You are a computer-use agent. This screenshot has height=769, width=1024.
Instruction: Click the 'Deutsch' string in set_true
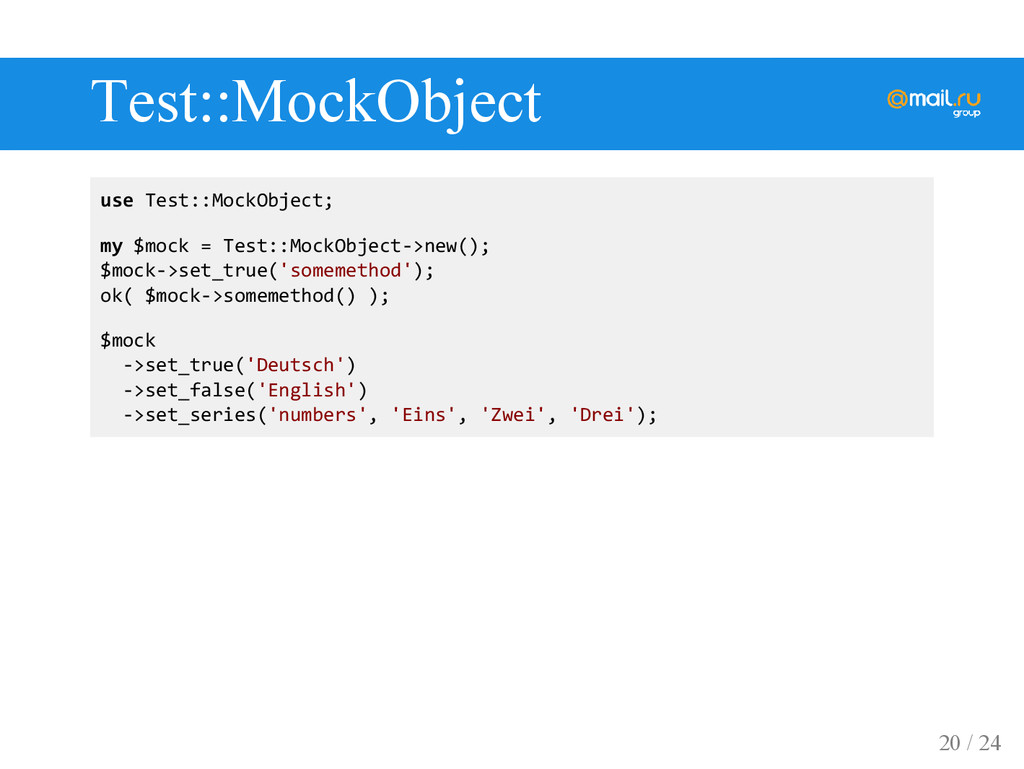(x=295, y=365)
